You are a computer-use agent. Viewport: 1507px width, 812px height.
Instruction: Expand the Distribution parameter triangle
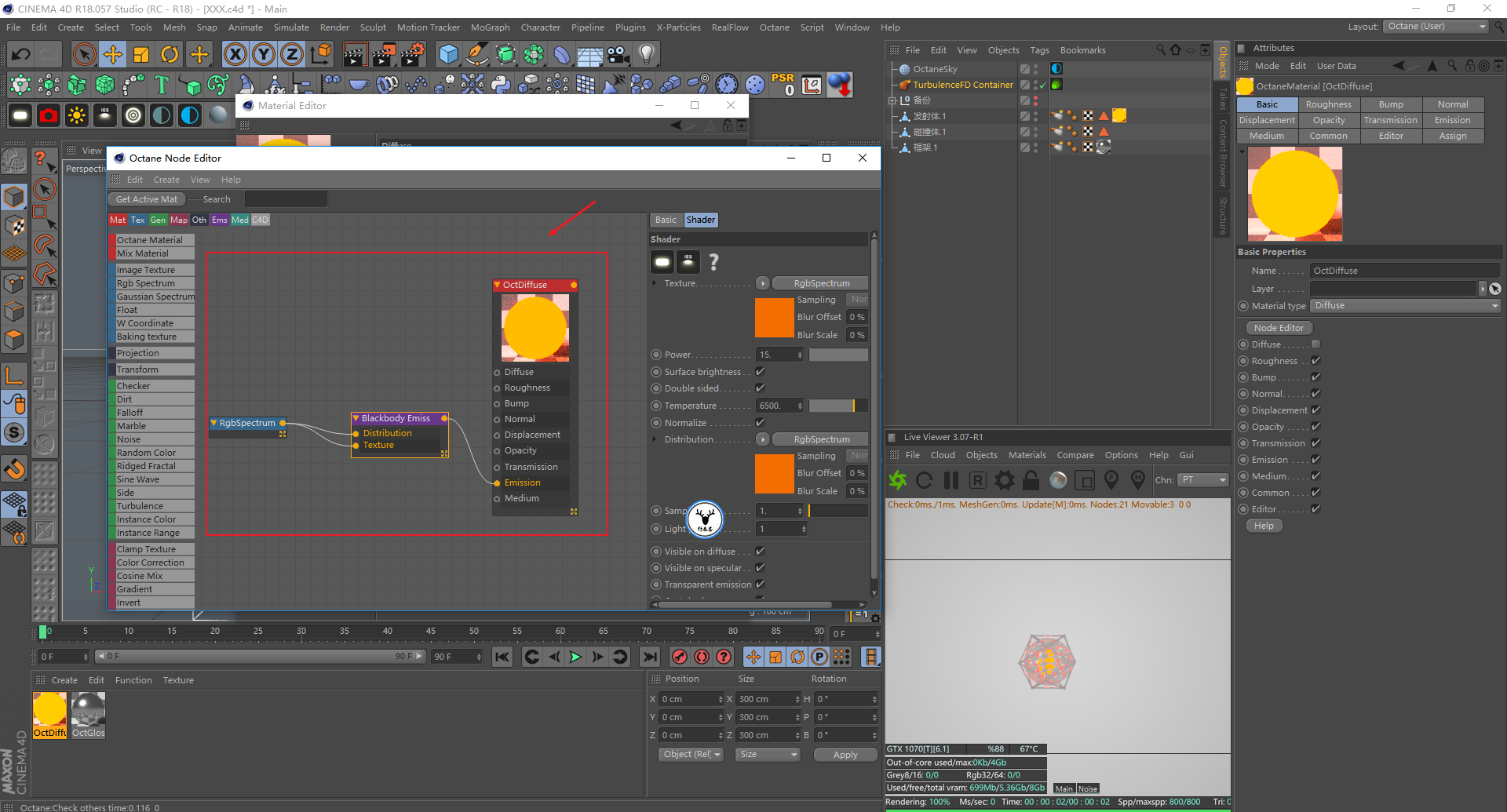tap(655, 439)
